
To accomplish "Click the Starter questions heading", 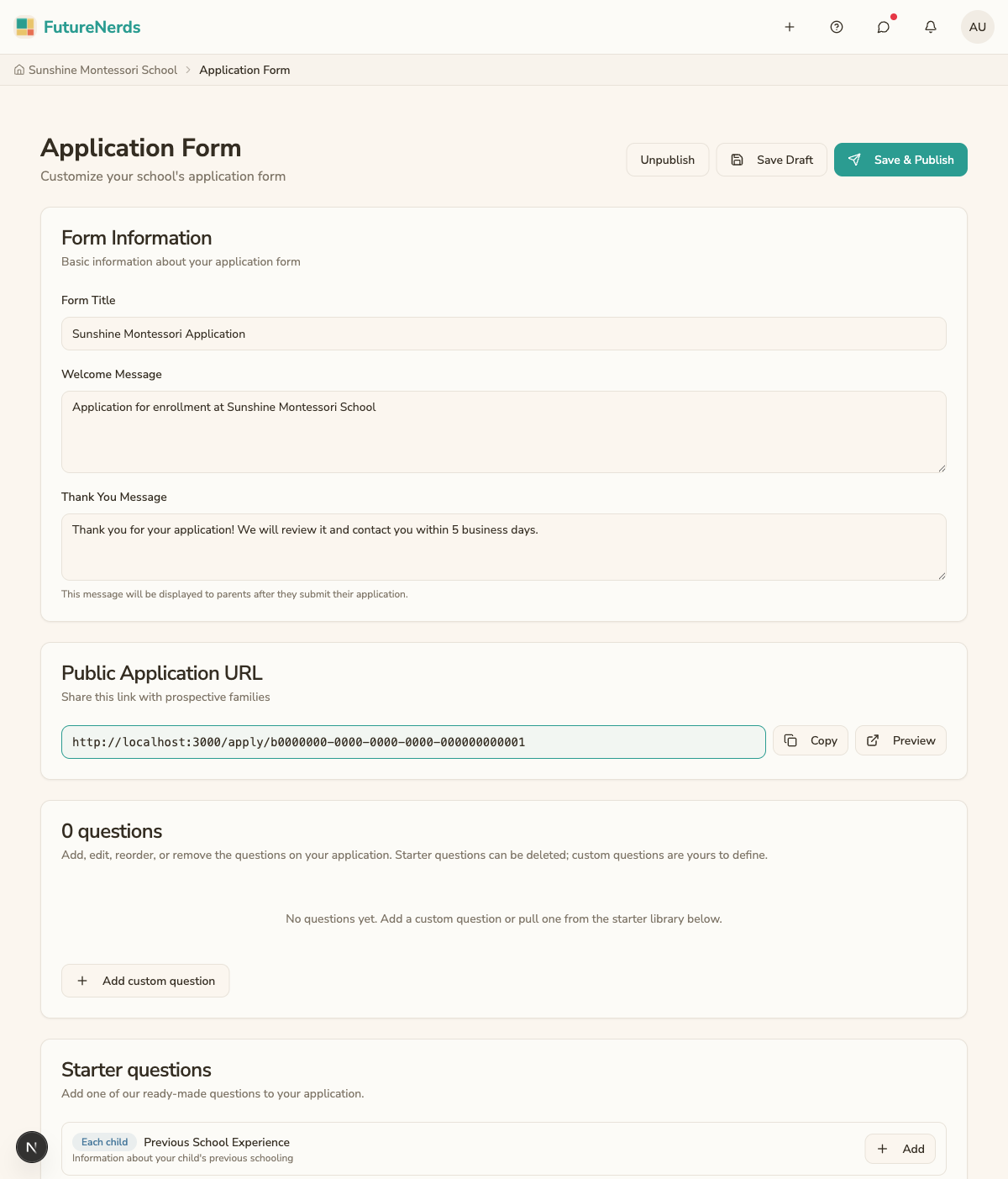I will tap(136, 1070).
